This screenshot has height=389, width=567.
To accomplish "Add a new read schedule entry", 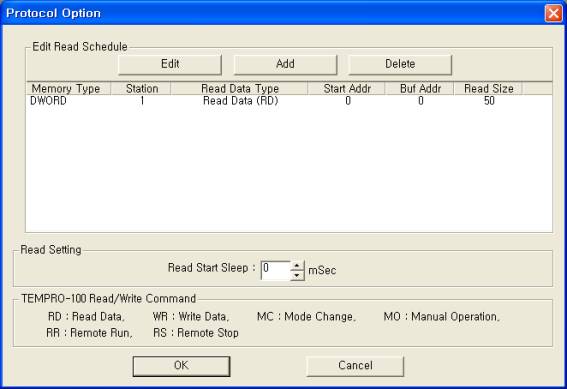I will (285, 65).
